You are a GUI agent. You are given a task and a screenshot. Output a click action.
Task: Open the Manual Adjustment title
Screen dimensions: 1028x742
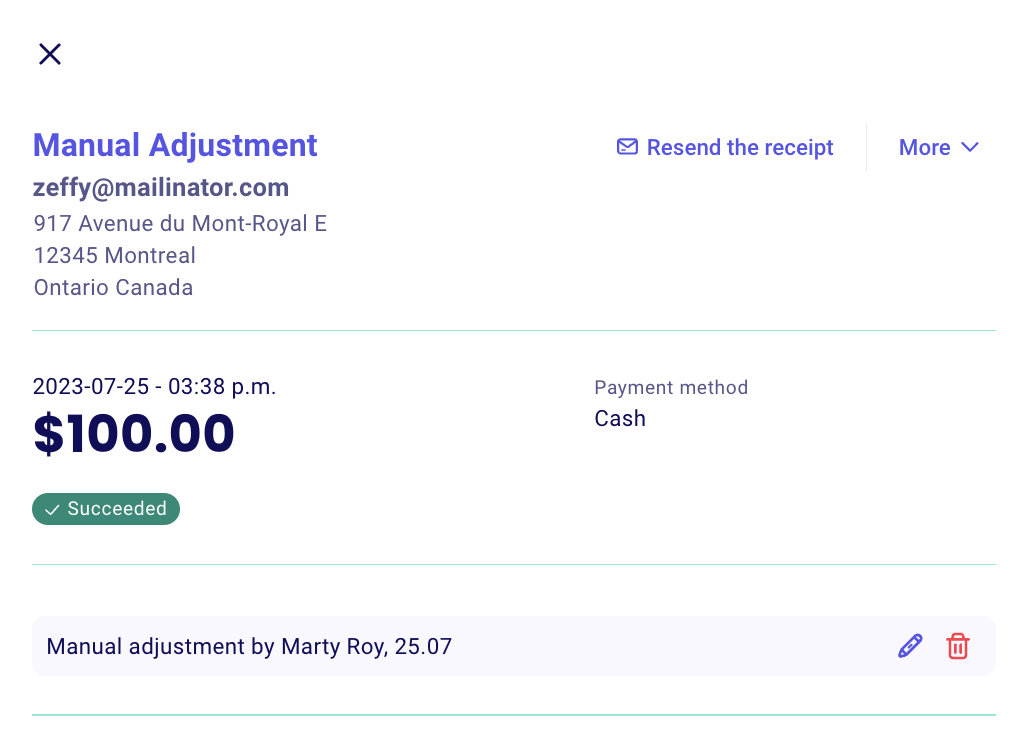click(x=175, y=145)
